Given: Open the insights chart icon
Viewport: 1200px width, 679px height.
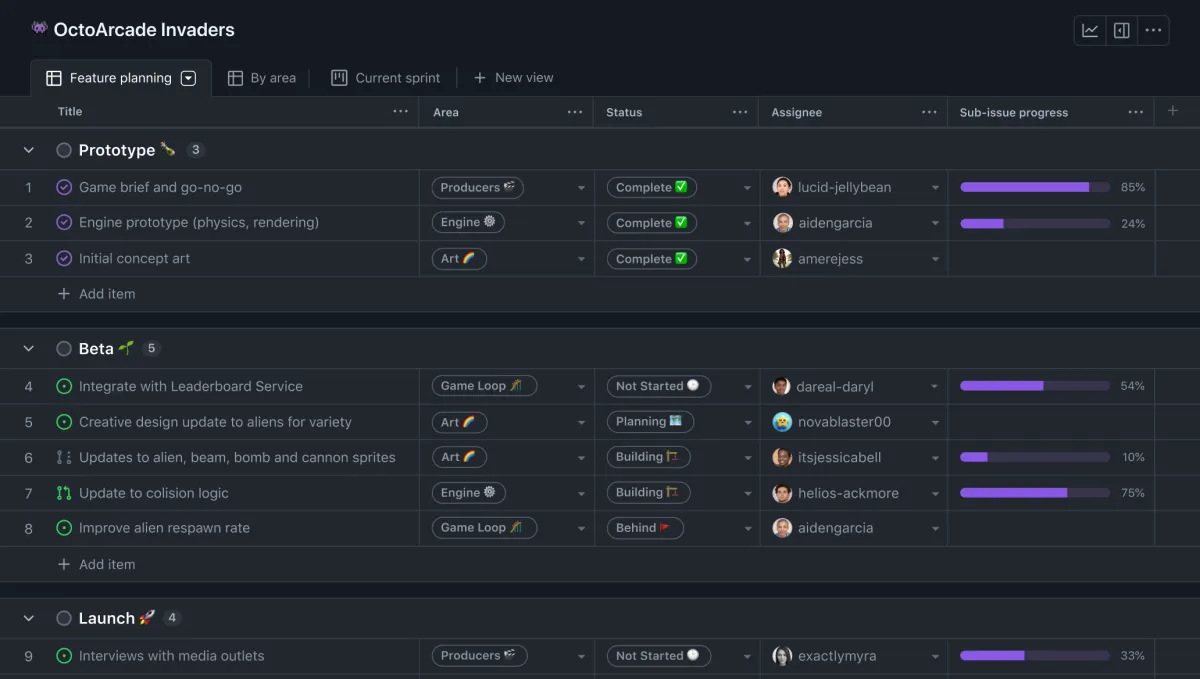Looking at the screenshot, I should (x=1090, y=30).
